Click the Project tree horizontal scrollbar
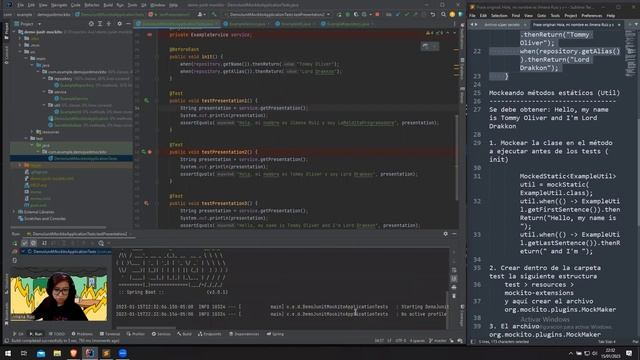 [58, 227]
